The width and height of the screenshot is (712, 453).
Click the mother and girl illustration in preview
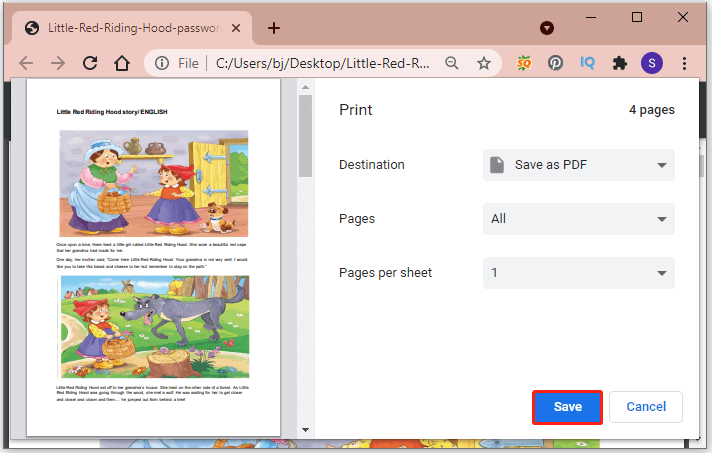point(154,183)
